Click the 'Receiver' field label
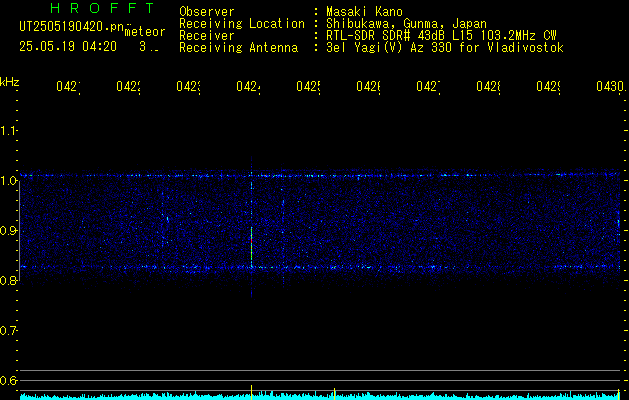The image size is (629, 400). (x=207, y=36)
